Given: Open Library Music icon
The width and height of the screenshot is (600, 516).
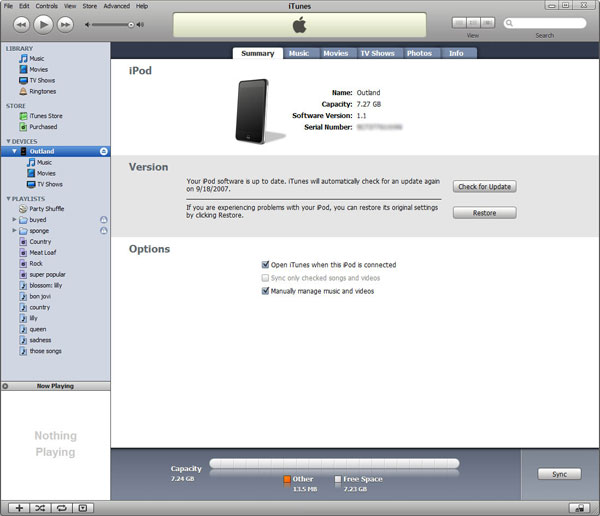Looking at the screenshot, I should click(23, 59).
